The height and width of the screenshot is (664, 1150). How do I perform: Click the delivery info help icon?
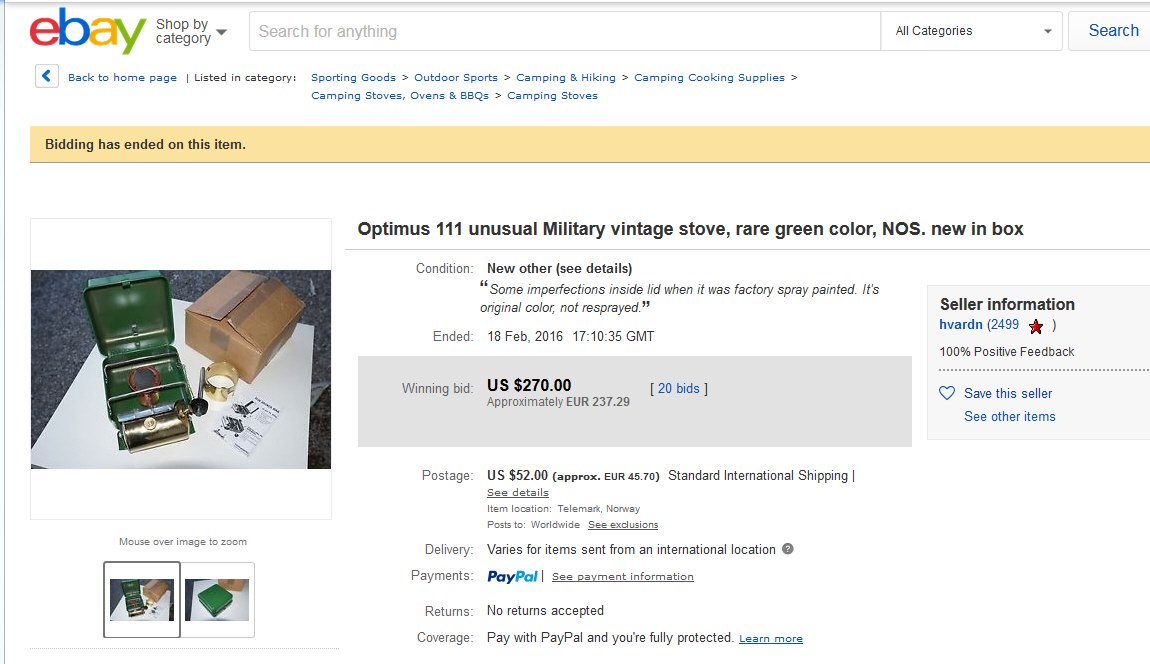pyautogui.click(x=788, y=549)
